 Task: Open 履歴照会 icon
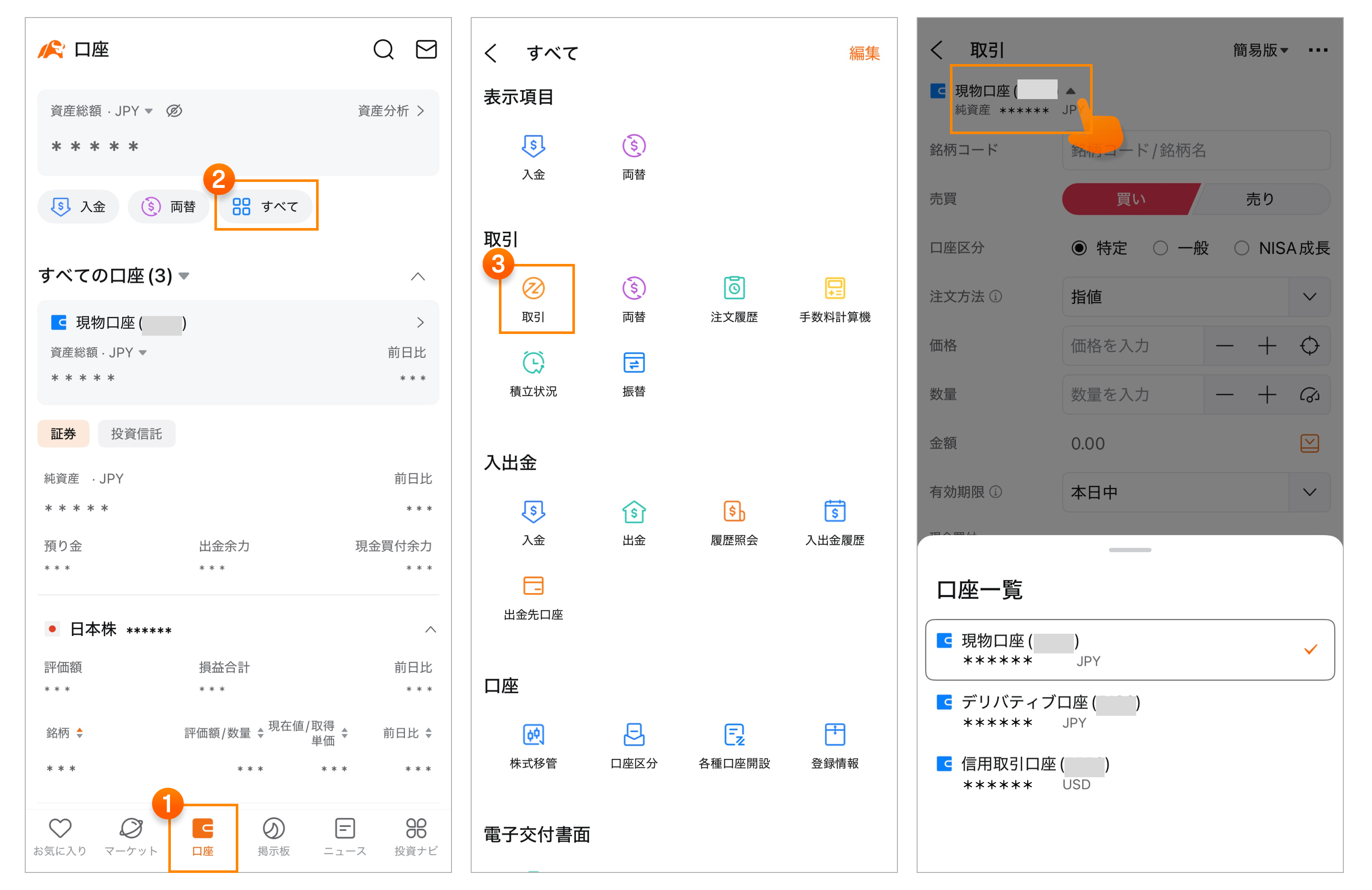click(734, 523)
